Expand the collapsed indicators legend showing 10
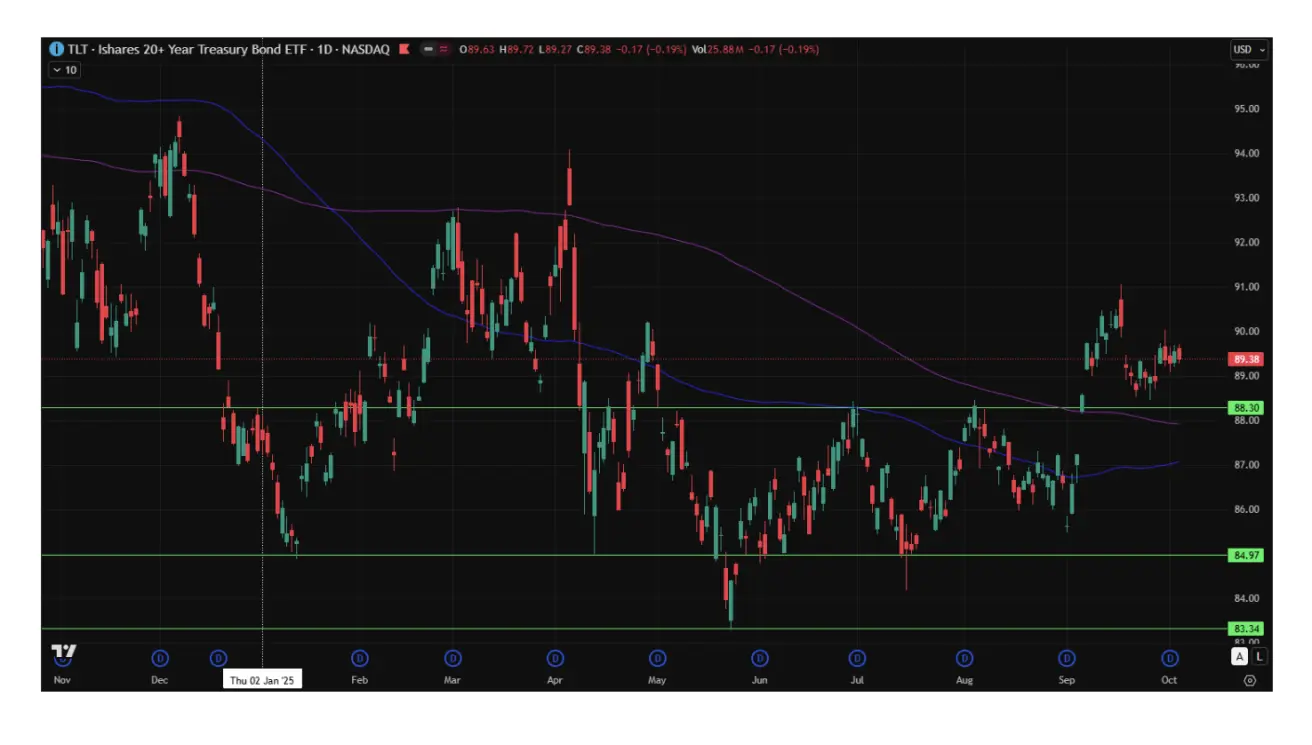1312x745 pixels. click(65, 70)
